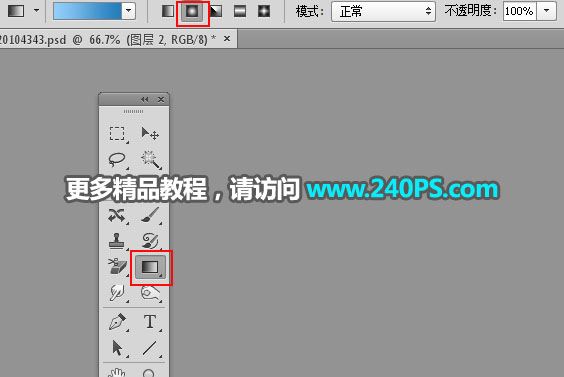The width and height of the screenshot is (564, 377).
Task: Click the 不透明度 100% input field
Action: click(519, 11)
